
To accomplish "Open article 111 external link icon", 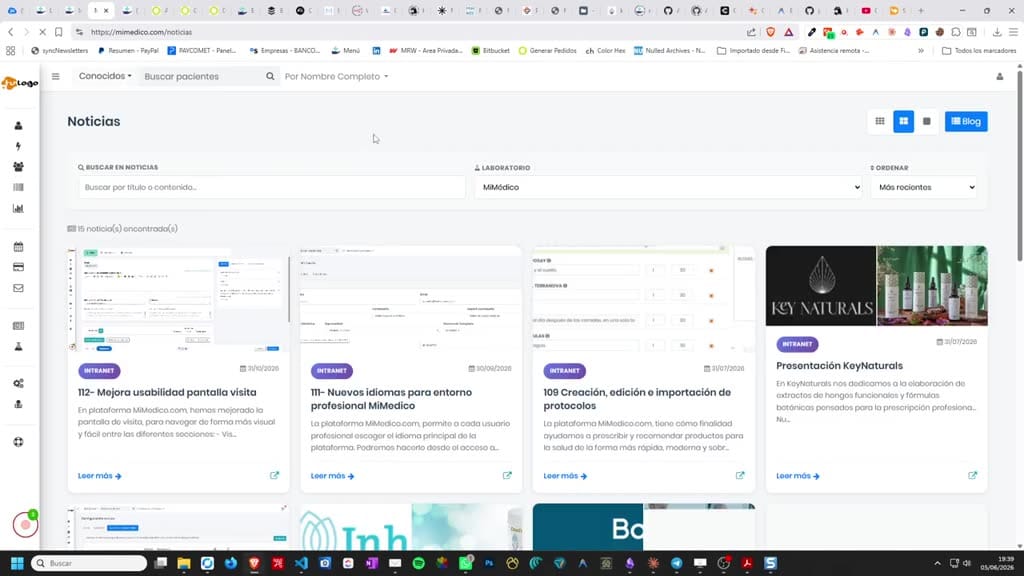I will click(x=507, y=475).
